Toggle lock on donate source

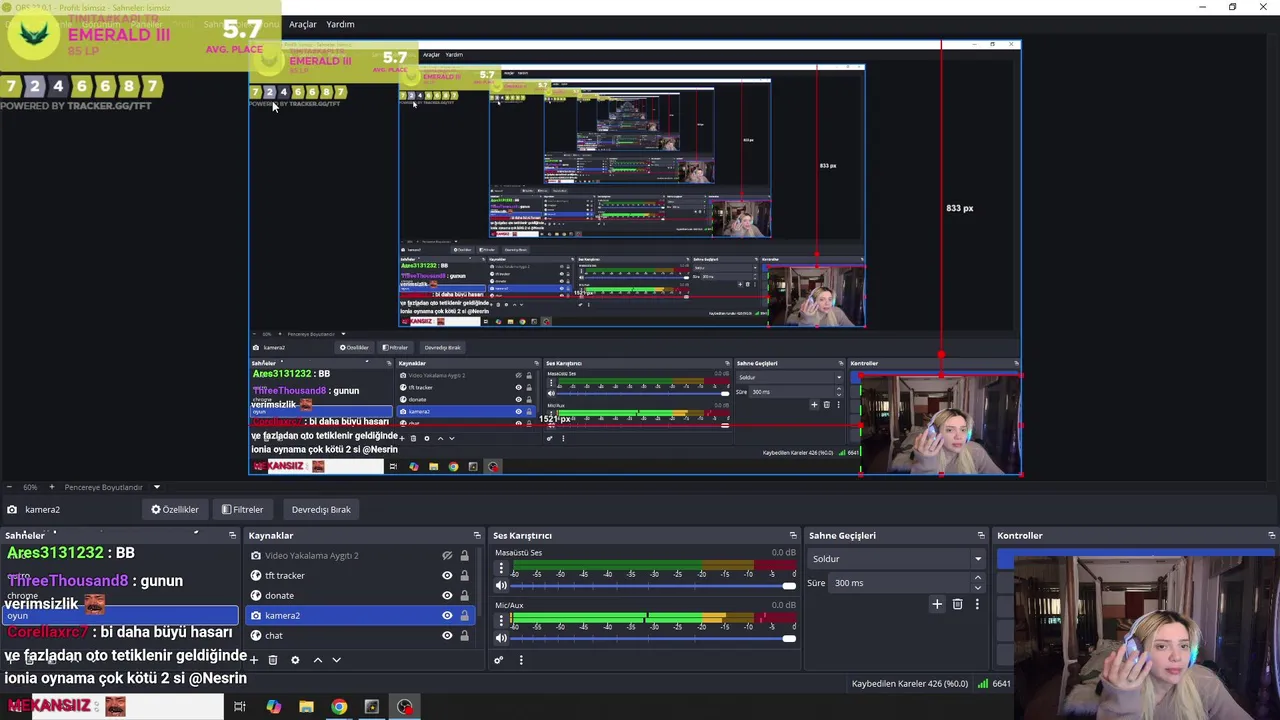coord(464,596)
